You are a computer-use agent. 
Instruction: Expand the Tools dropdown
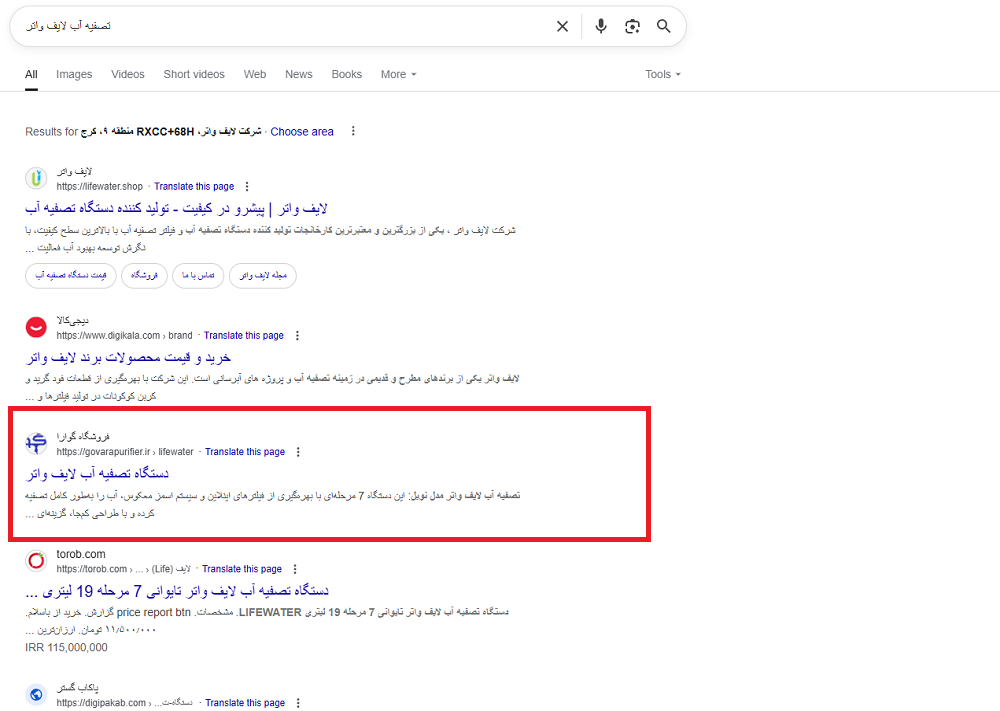coord(663,75)
